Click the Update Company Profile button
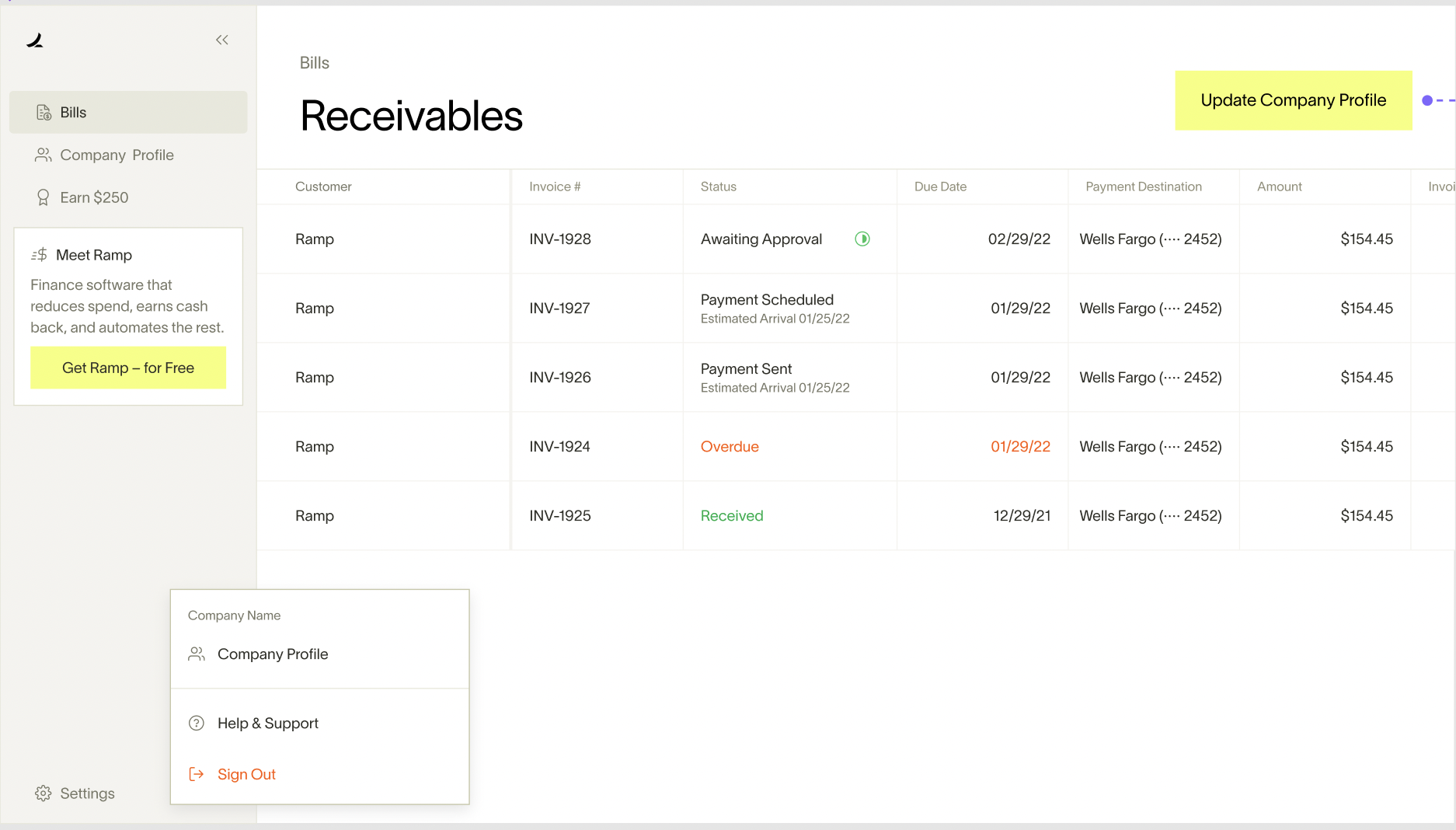This screenshot has width=1456, height=830. [x=1293, y=99]
